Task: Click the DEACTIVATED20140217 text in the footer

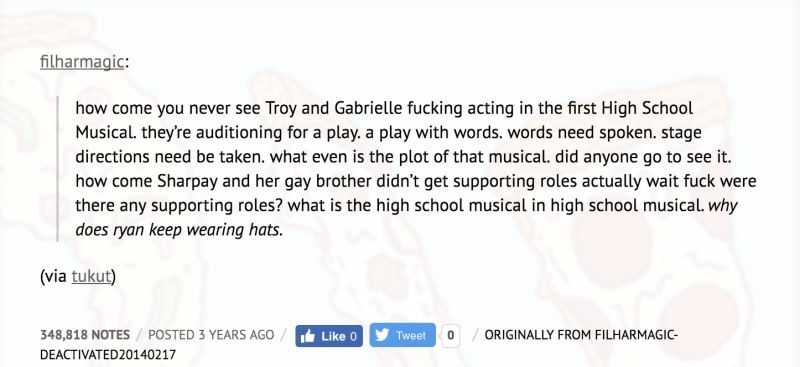Action: (108, 355)
